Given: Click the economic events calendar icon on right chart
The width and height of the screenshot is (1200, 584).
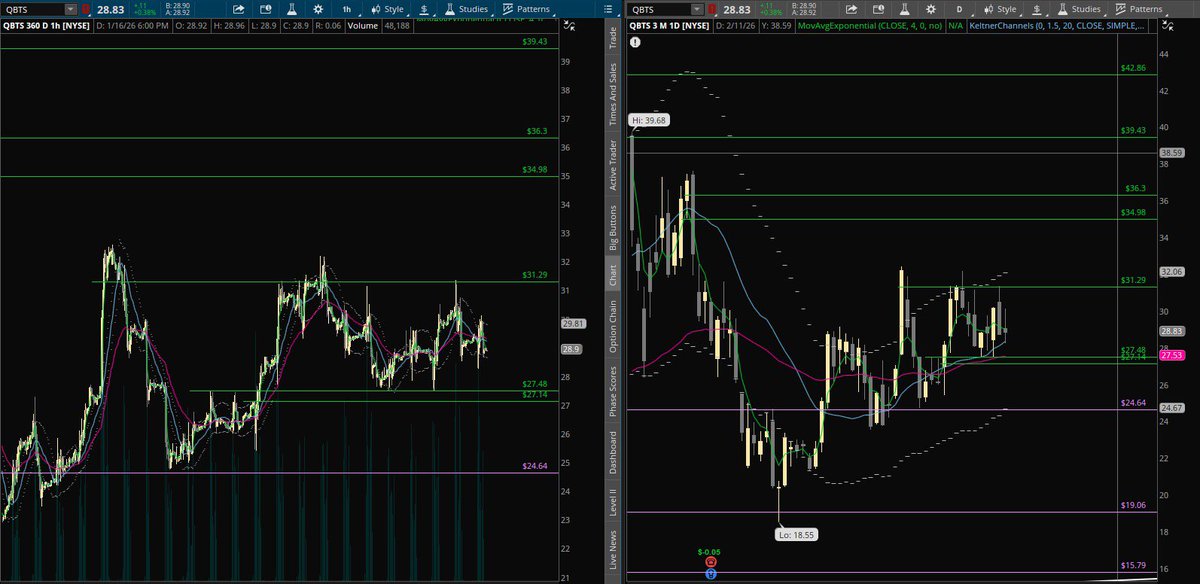Looking at the screenshot, I should point(877,9).
